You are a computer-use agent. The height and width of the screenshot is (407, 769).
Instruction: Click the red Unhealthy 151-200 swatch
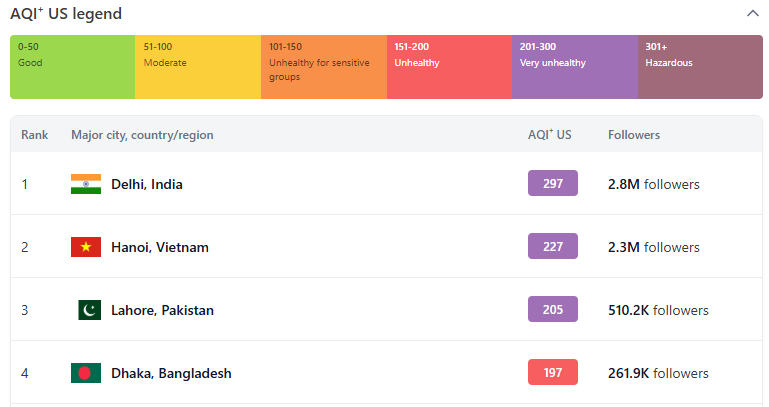[x=449, y=67]
